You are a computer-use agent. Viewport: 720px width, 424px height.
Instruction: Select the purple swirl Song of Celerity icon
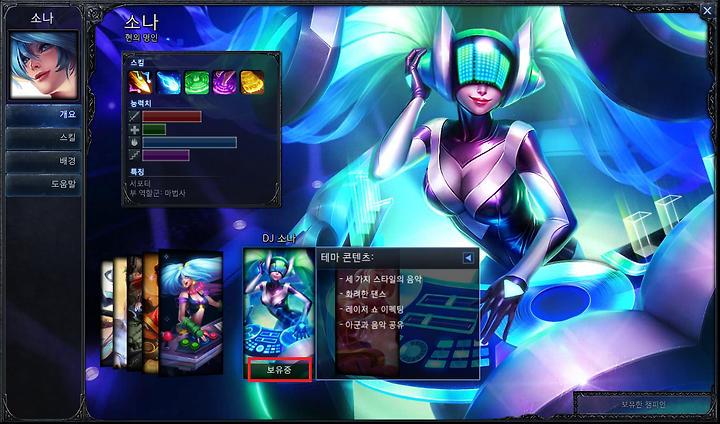(x=225, y=82)
